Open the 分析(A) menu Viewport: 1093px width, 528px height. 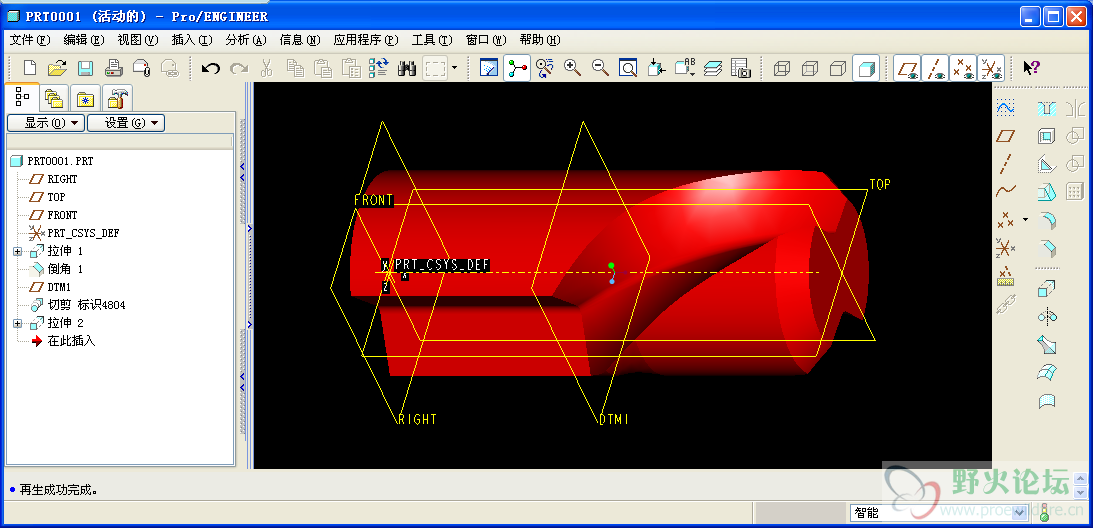246,40
